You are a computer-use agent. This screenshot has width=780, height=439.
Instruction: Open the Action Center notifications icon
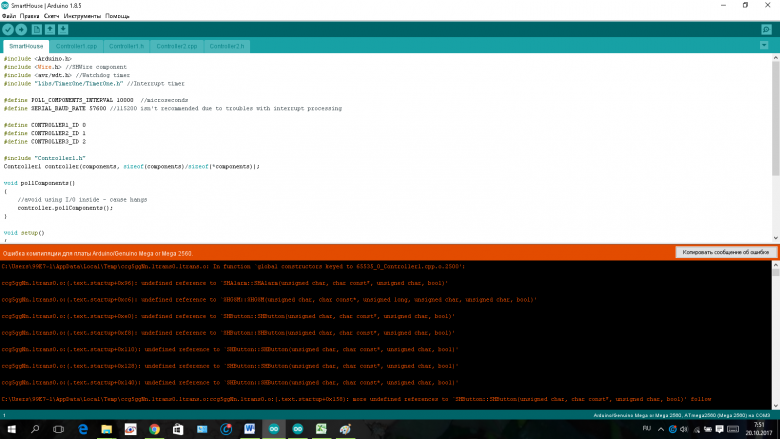pos(719,429)
